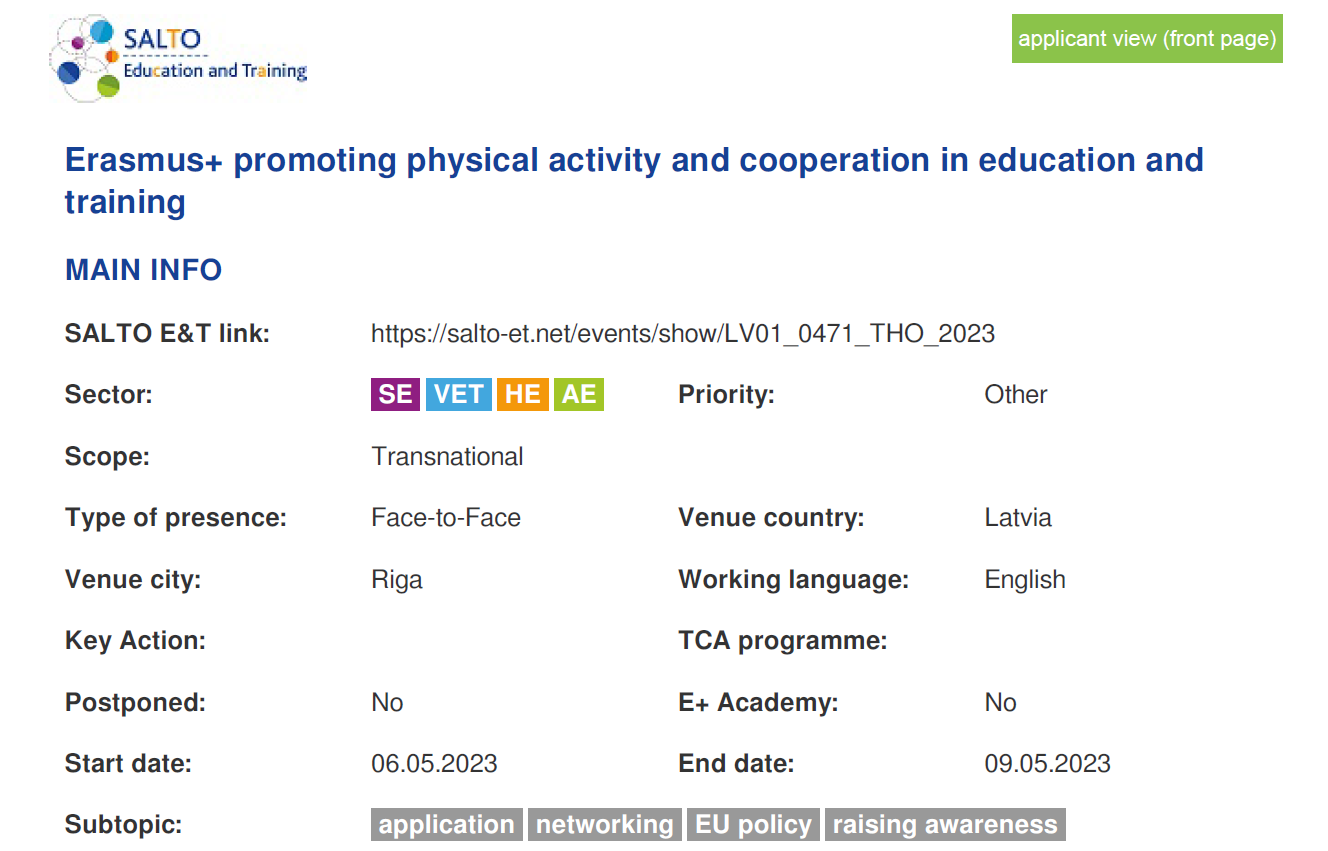
Task: Click the end date 09.05.2023
Action: pyautogui.click(x=1047, y=764)
